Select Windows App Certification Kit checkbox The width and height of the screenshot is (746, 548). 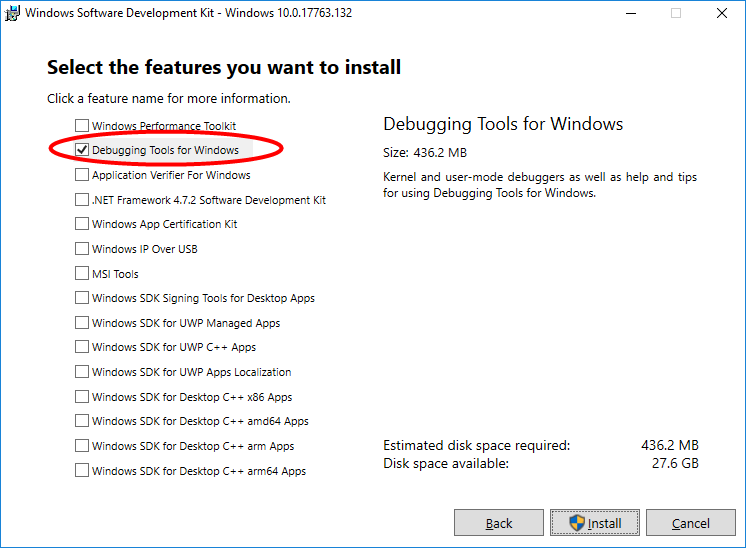pos(82,224)
